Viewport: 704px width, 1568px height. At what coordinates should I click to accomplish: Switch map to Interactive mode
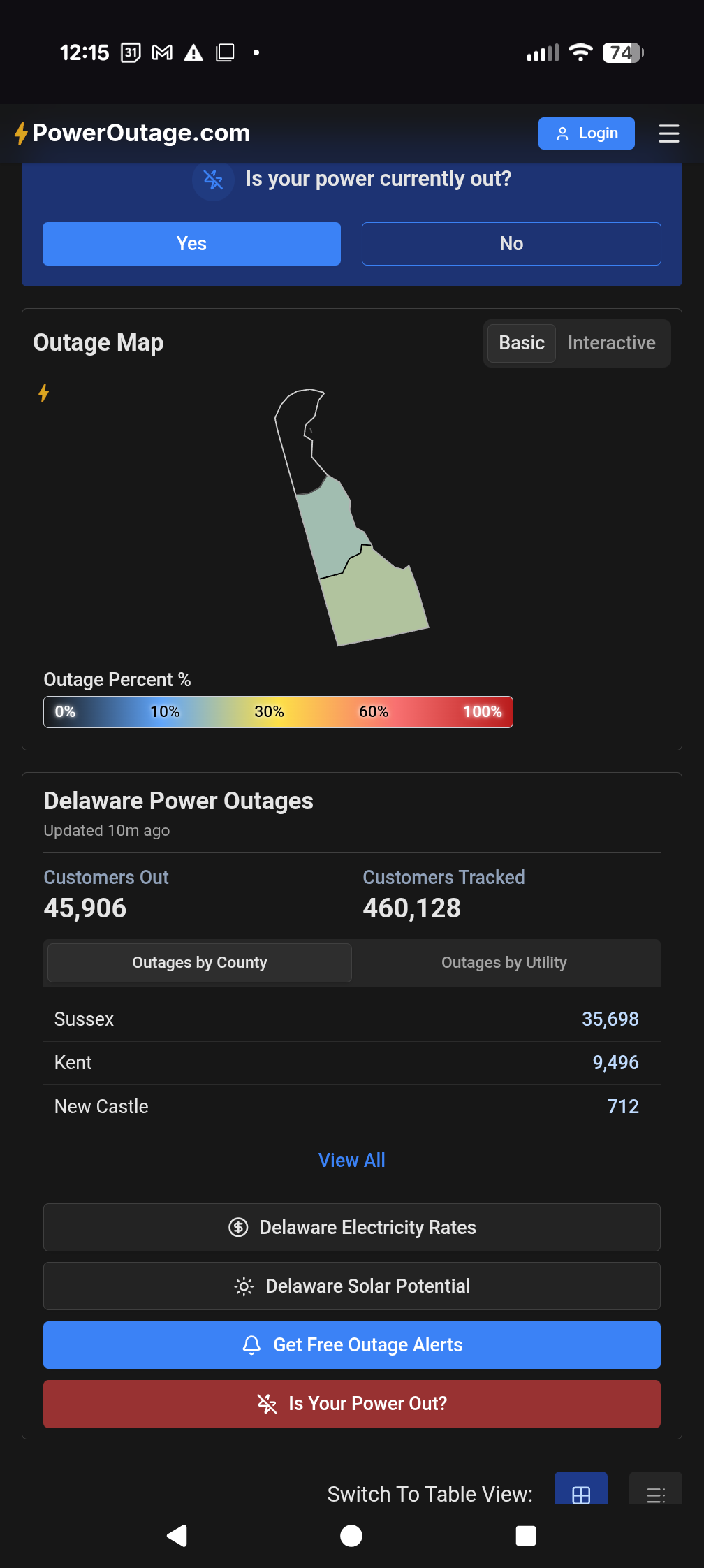pyautogui.click(x=611, y=343)
